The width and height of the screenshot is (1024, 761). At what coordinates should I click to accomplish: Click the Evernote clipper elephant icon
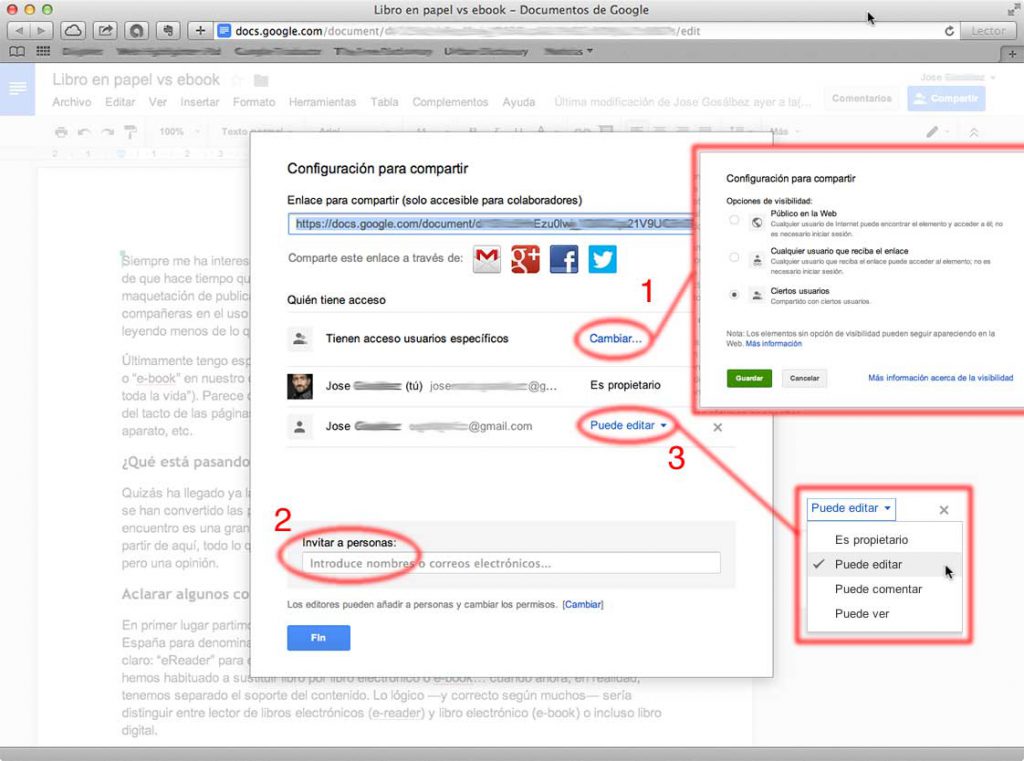pos(168,31)
